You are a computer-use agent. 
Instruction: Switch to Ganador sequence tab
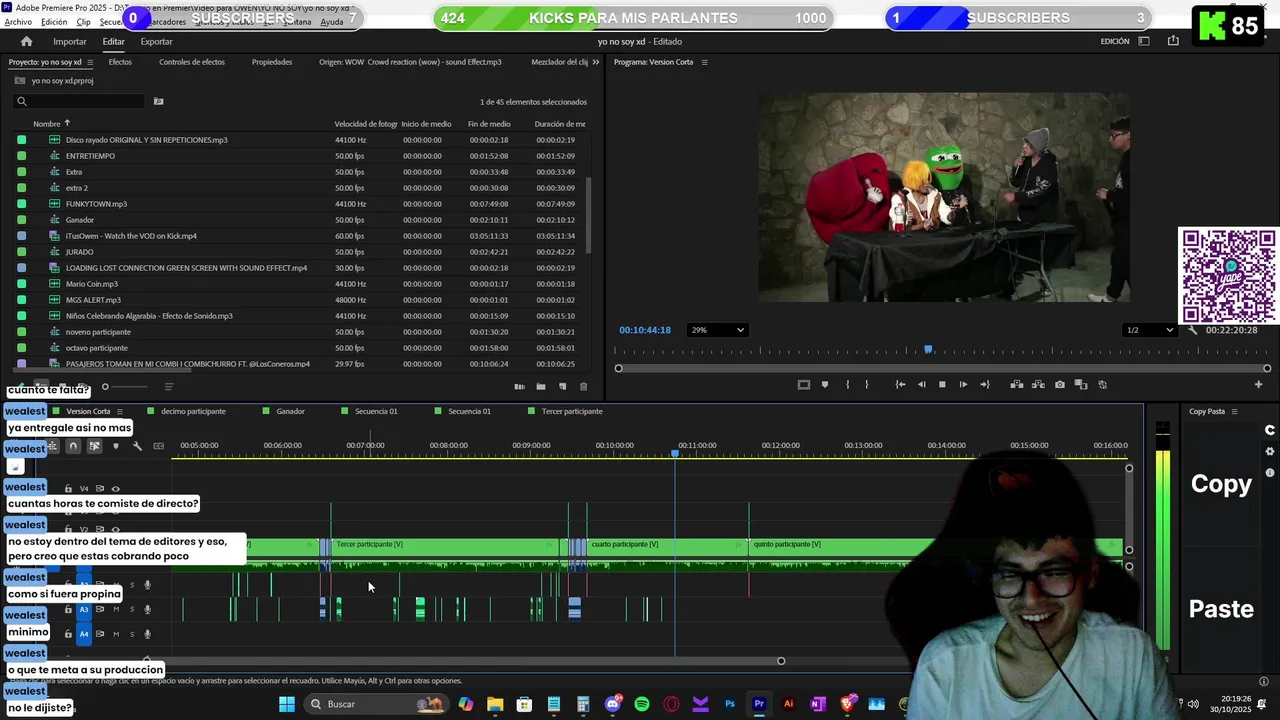[290, 411]
